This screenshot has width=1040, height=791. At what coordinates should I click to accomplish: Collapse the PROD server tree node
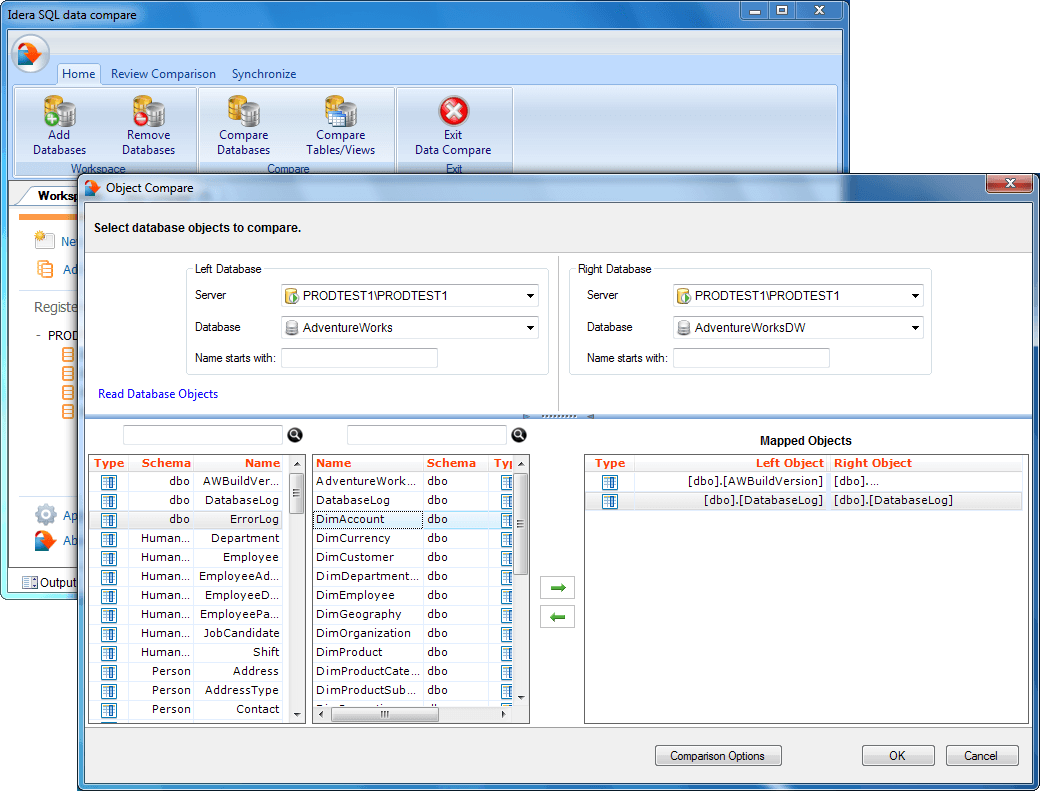(38, 335)
